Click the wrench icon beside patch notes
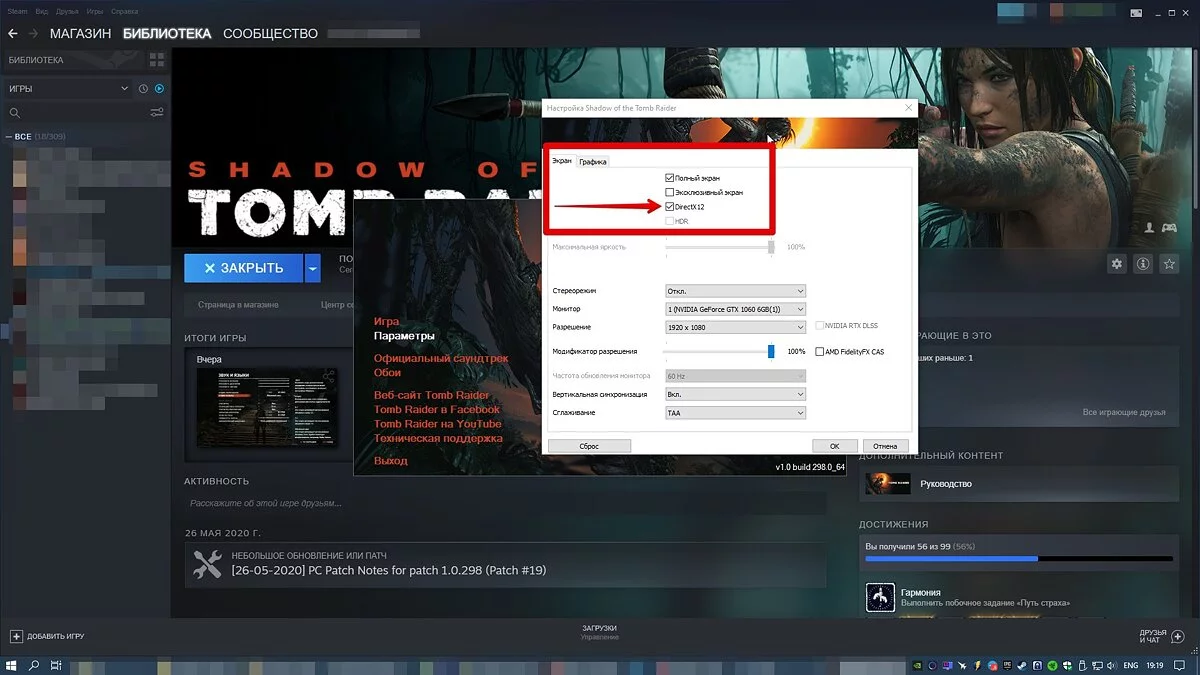1200x675 pixels. click(207, 564)
